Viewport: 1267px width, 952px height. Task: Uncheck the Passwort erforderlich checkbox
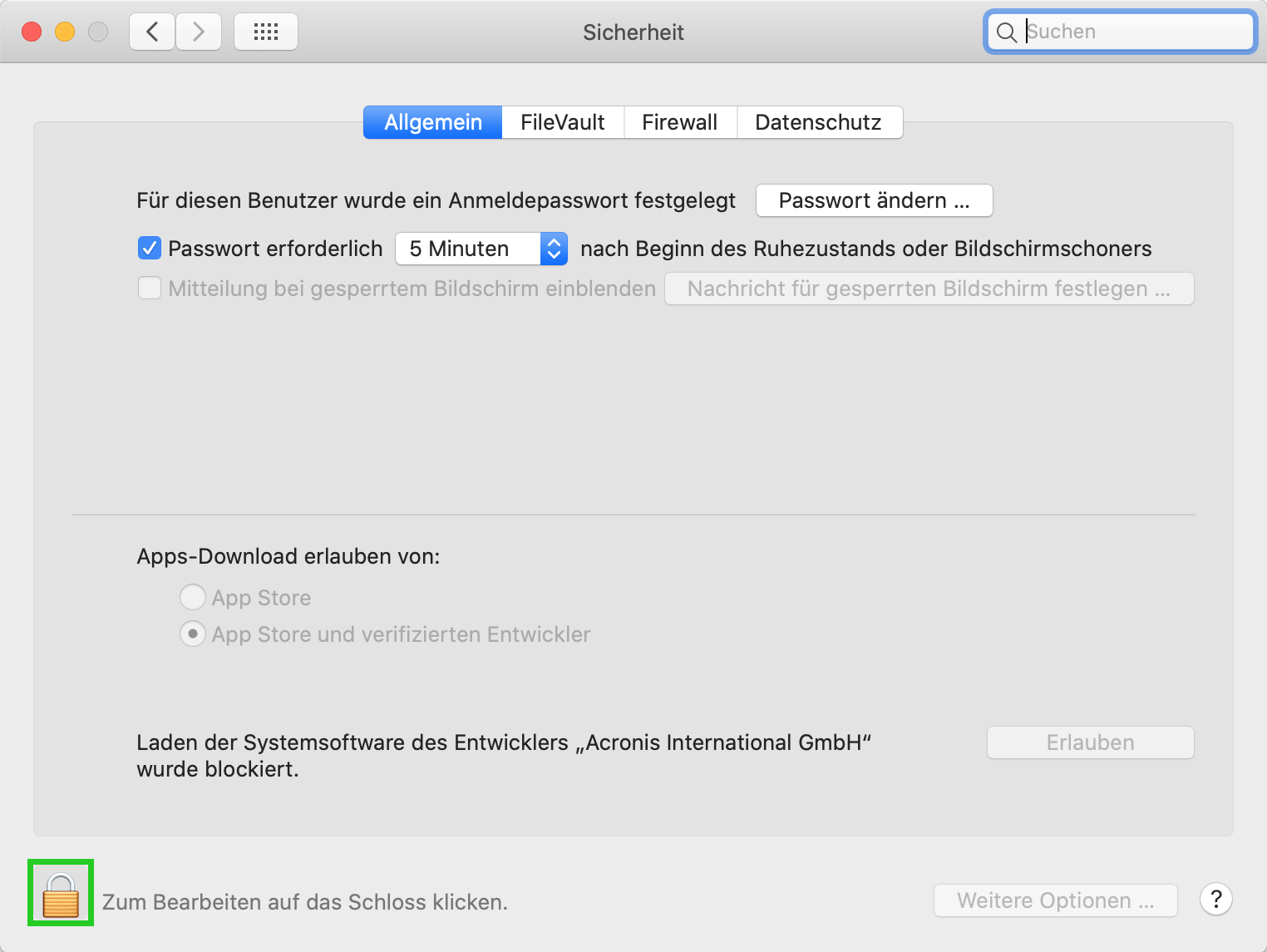pyautogui.click(x=150, y=248)
